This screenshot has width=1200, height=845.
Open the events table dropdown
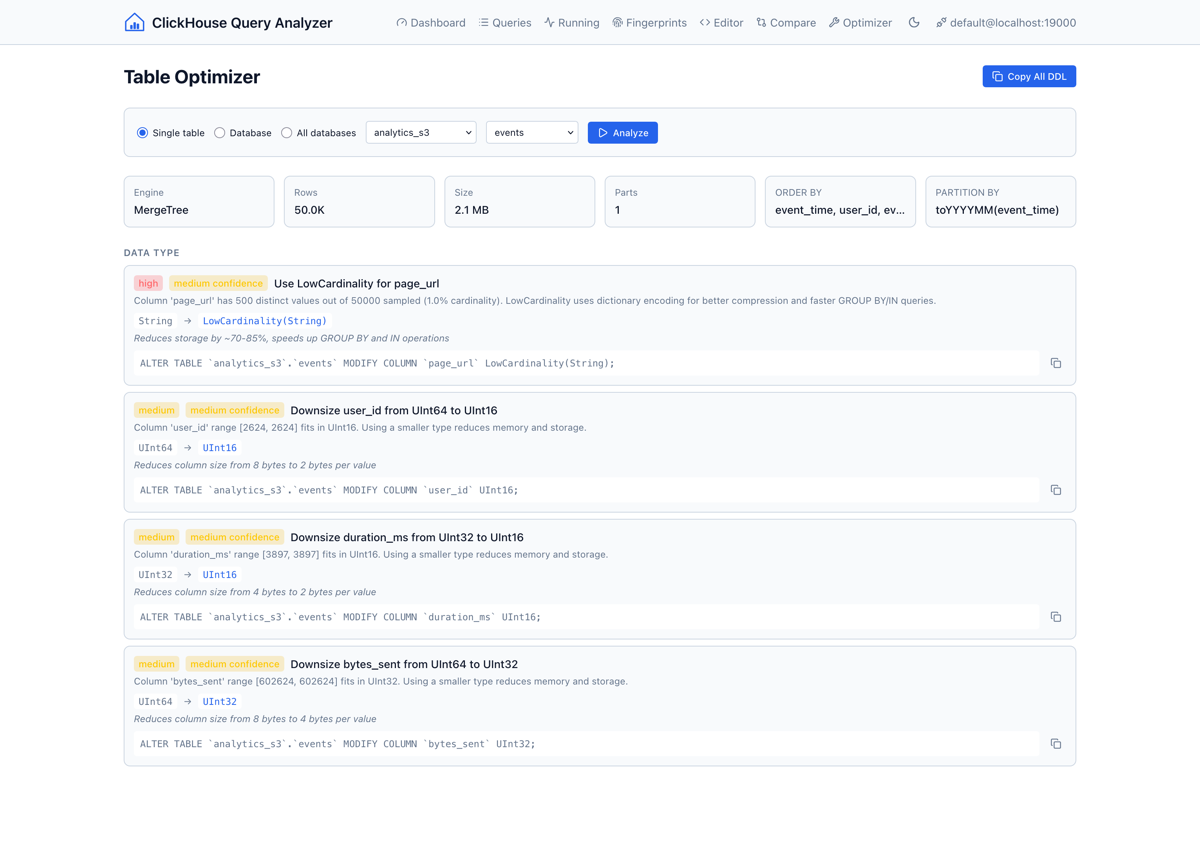point(532,132)
